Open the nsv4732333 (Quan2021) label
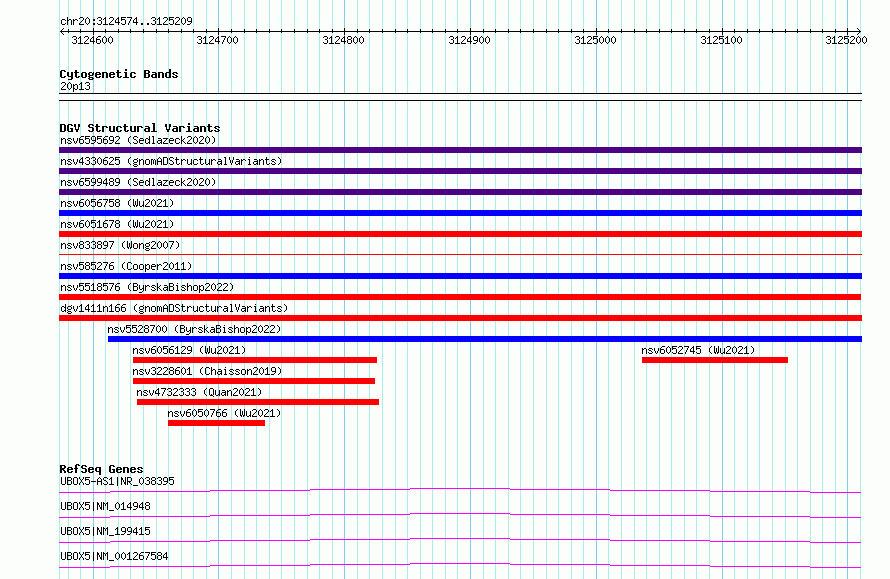The height and width of the screenshot is (579, 890). click(x=199, y=392)
